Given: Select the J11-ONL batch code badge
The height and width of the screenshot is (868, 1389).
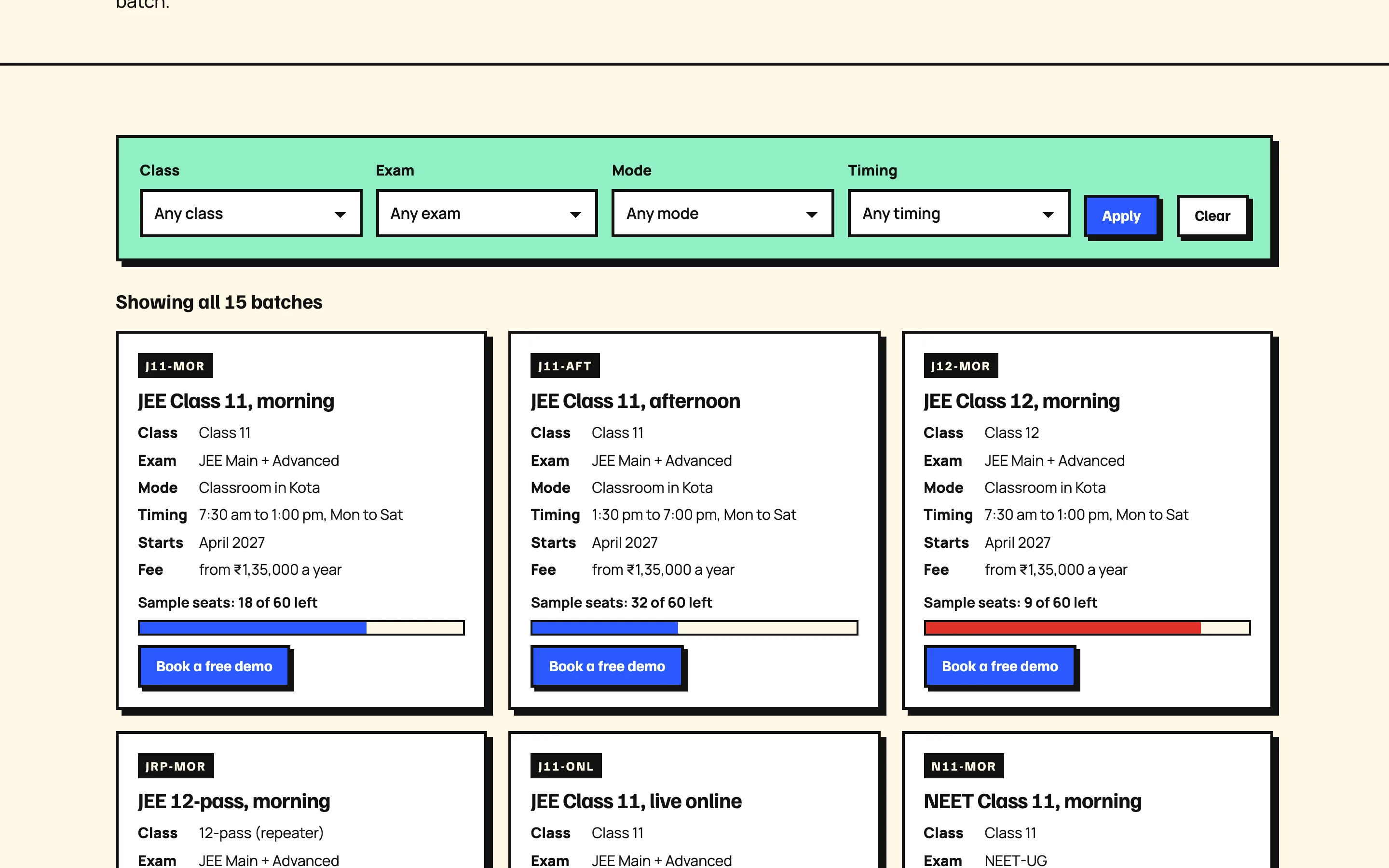Looking at the screenshot, I should 566,766.
